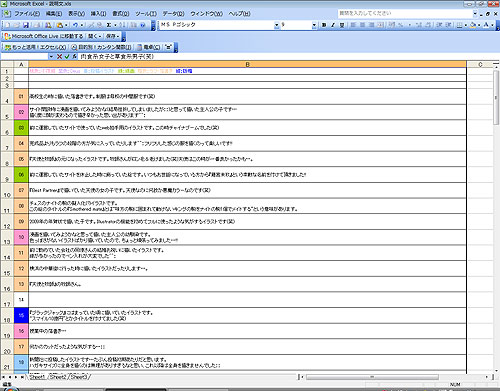Cancel the cell edit with red X
The height and width of the screenshot is (391, 500).
[x=59, y=57]
